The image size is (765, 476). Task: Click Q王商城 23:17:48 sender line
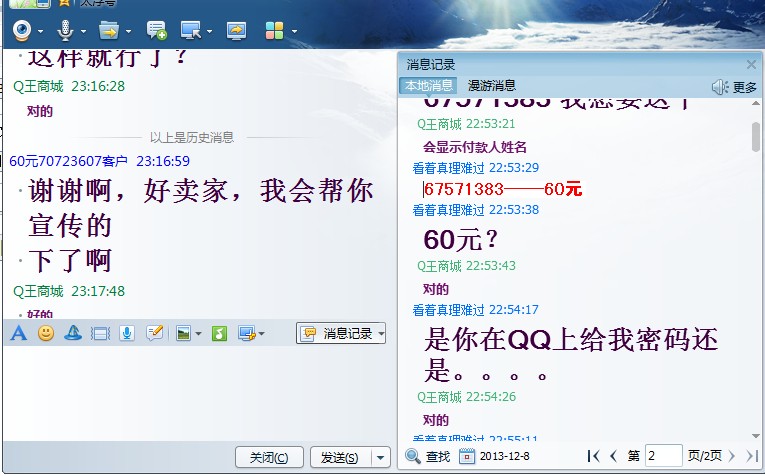click(69, 291)
